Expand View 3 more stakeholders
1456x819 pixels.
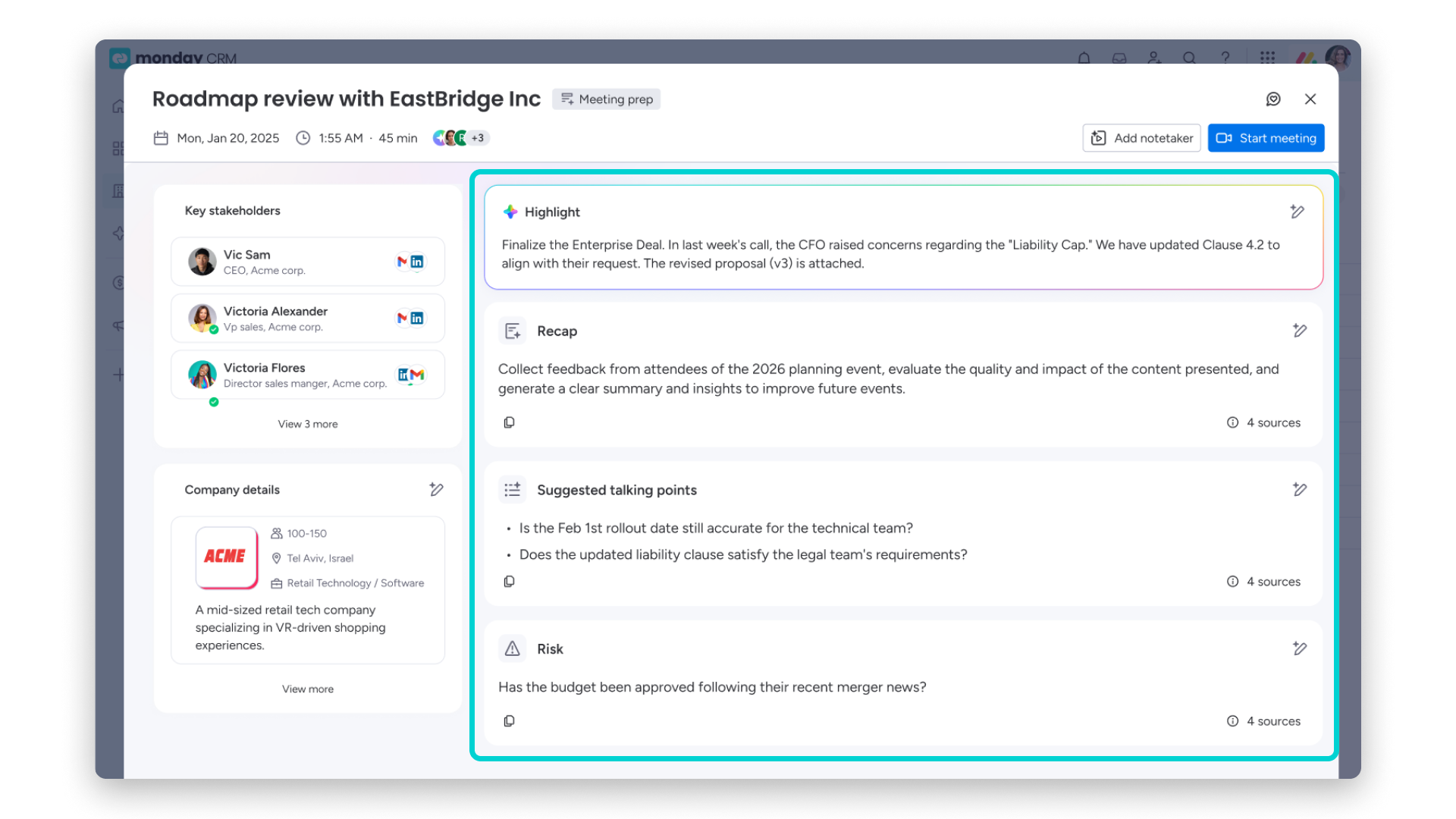coord(308,424)
